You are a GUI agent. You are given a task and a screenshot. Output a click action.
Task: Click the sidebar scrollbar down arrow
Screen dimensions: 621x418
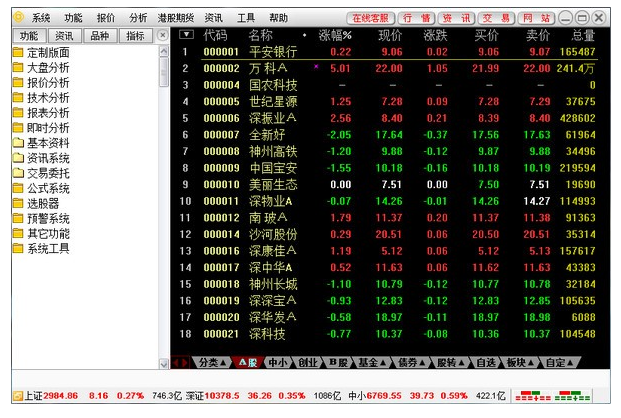click(x=164, y=364)
